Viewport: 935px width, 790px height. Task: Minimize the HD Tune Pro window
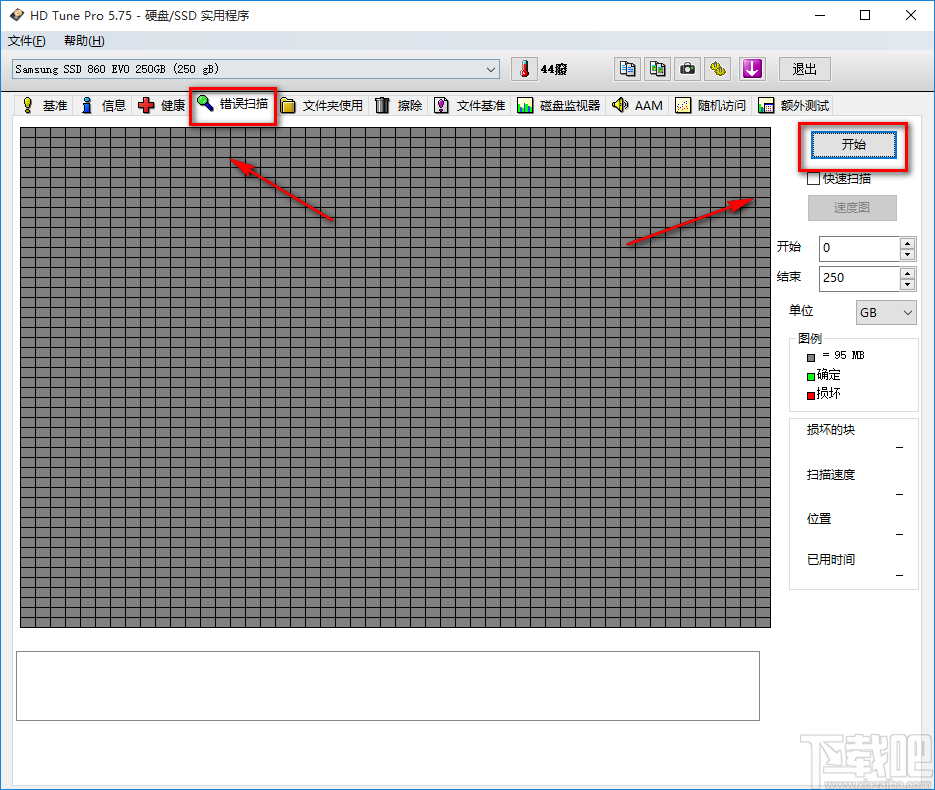(x=820, y=16)
